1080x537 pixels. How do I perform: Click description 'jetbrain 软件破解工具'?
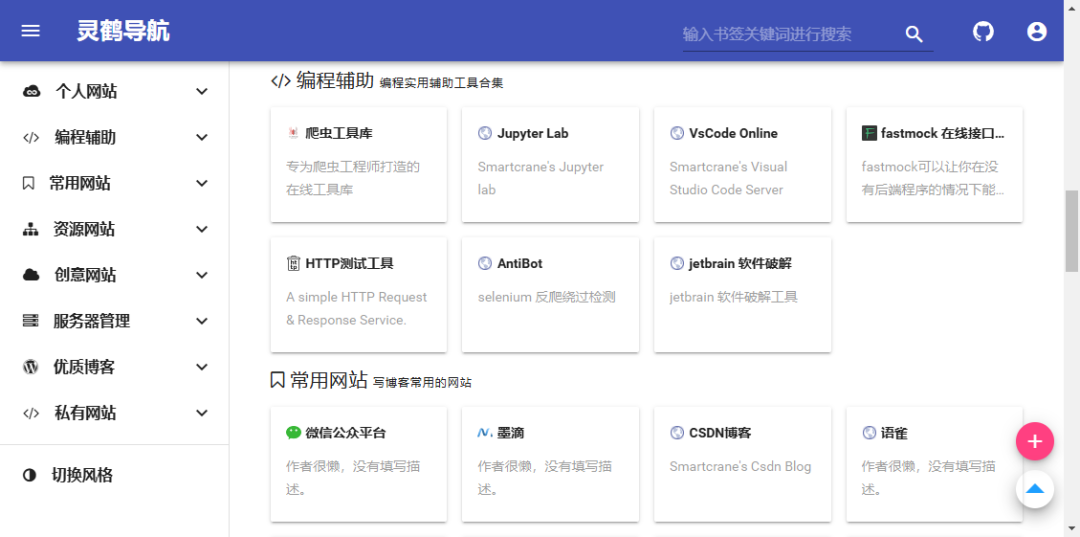pos(734,297)
